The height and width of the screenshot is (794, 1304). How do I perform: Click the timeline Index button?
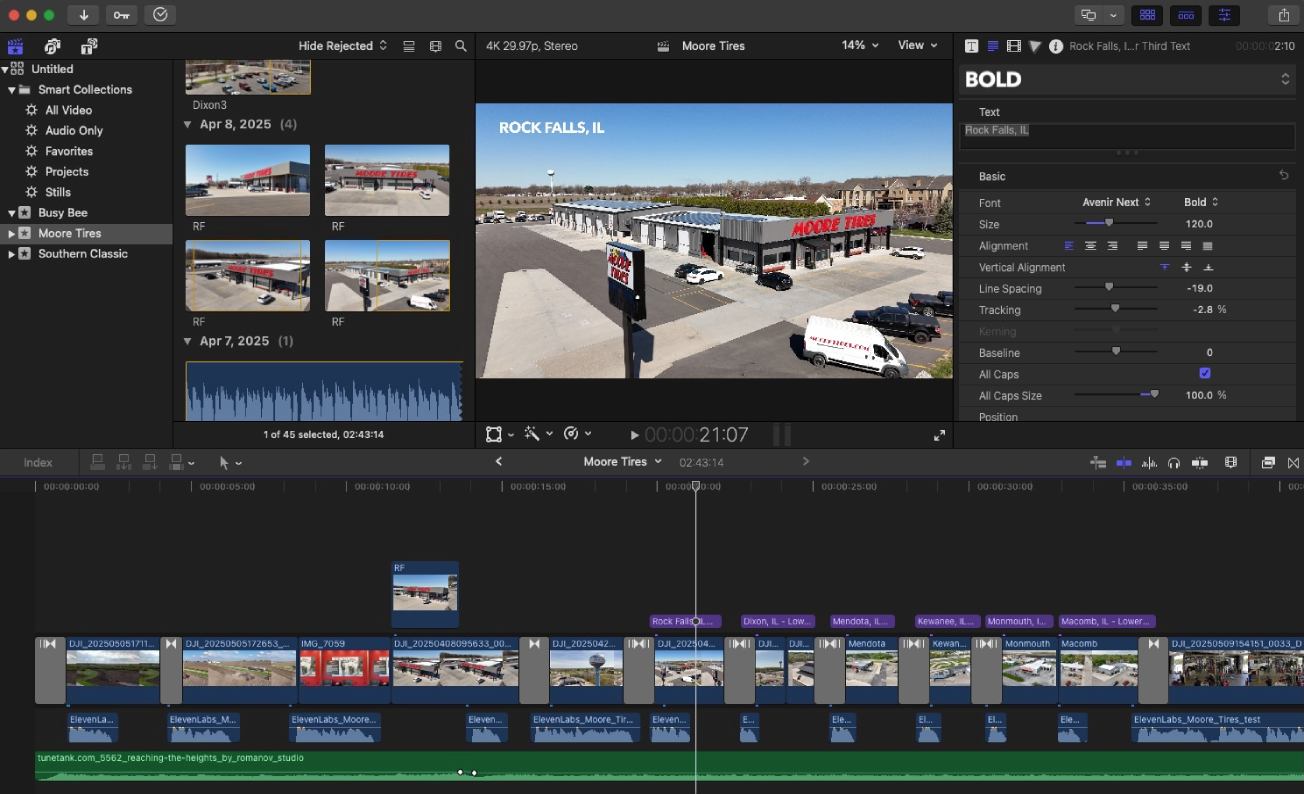pyautogui.click(x=38, y=462)
